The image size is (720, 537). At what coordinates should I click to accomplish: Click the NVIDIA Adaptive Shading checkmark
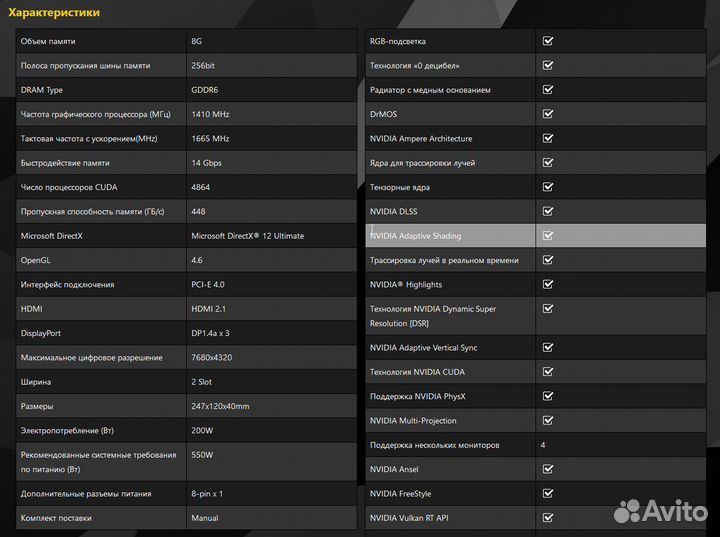coord(547,236)
